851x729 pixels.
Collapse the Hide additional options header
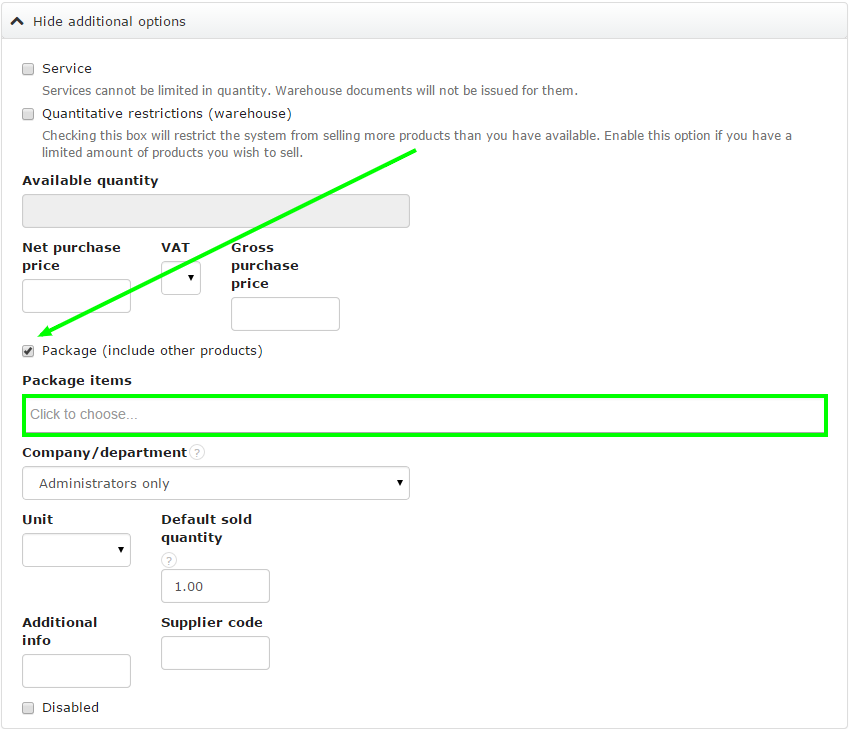pos(110,21)
